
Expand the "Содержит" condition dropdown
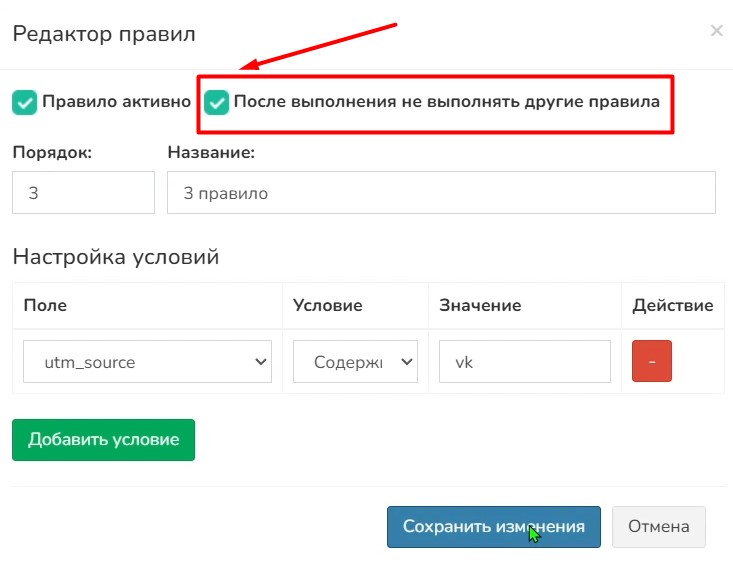tap(355, 362)
